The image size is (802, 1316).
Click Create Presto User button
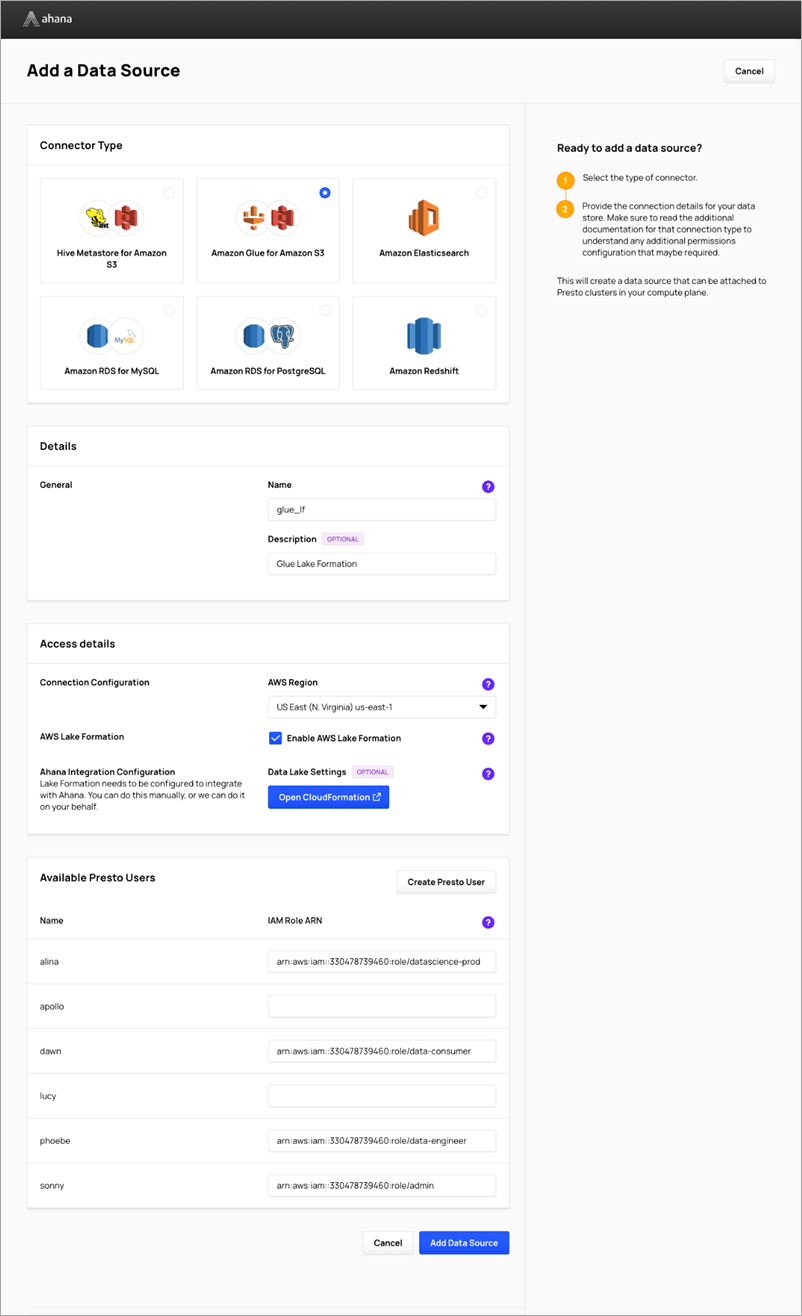click(446, 882)
